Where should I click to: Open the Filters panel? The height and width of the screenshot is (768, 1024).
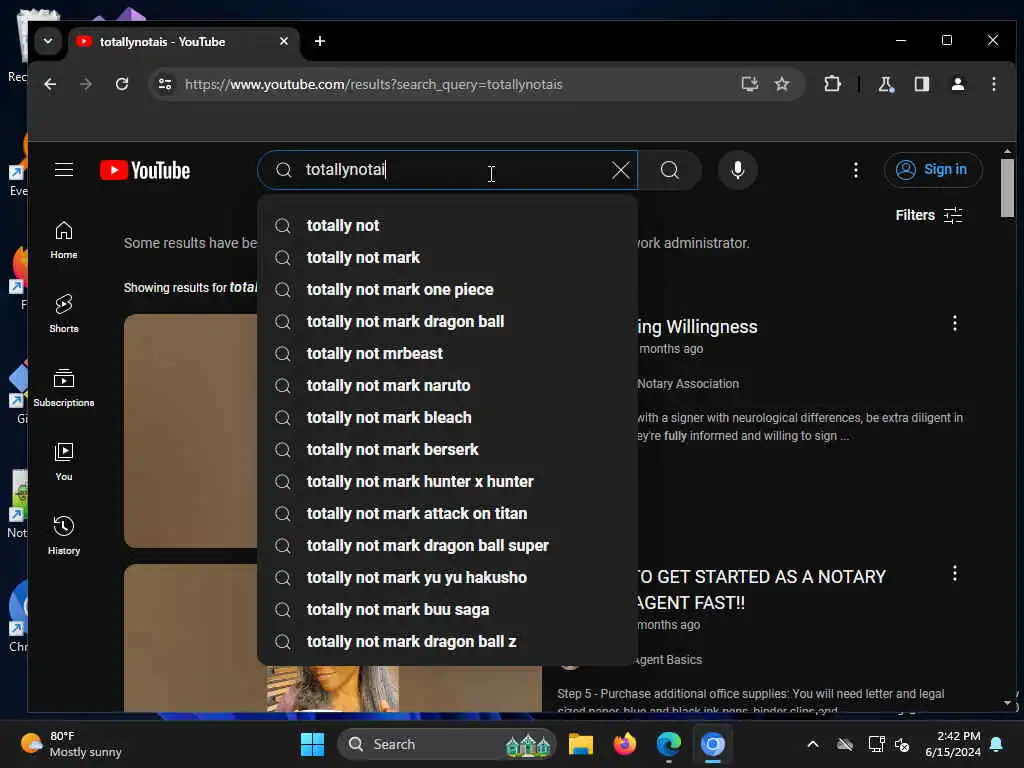(929, 215)
